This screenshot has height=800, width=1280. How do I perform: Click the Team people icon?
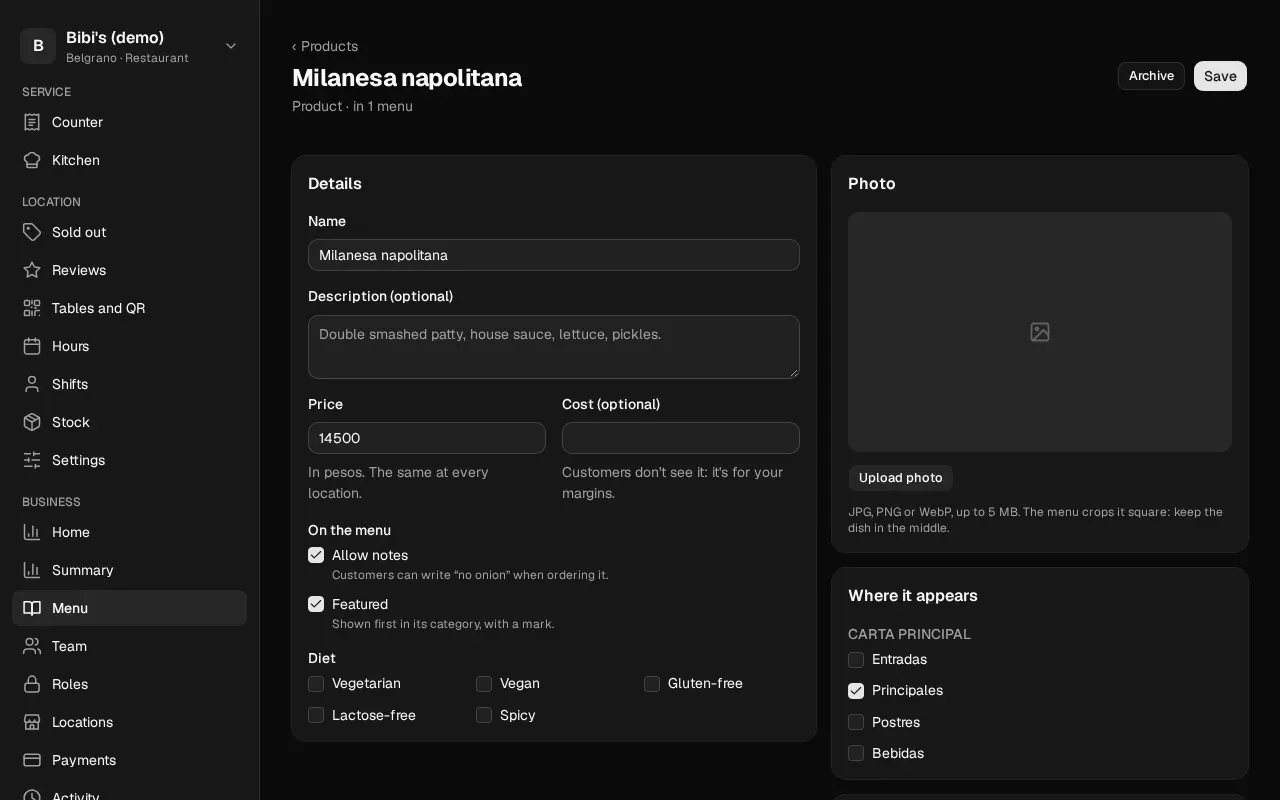[x=32, y=646]
